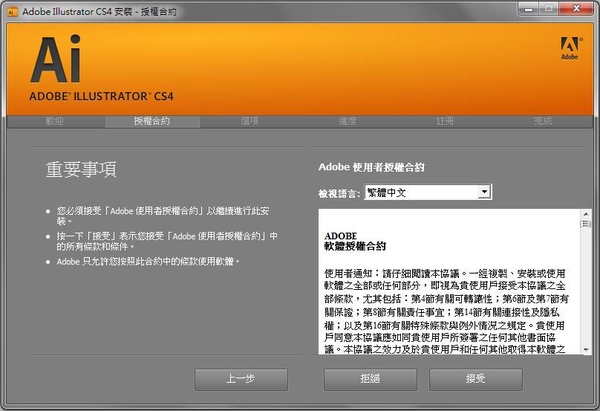Image resolution: width=600 pixels, height=411 pixels.
Task: Click the 接受 (Accept) button
Action: coord(476,379)
